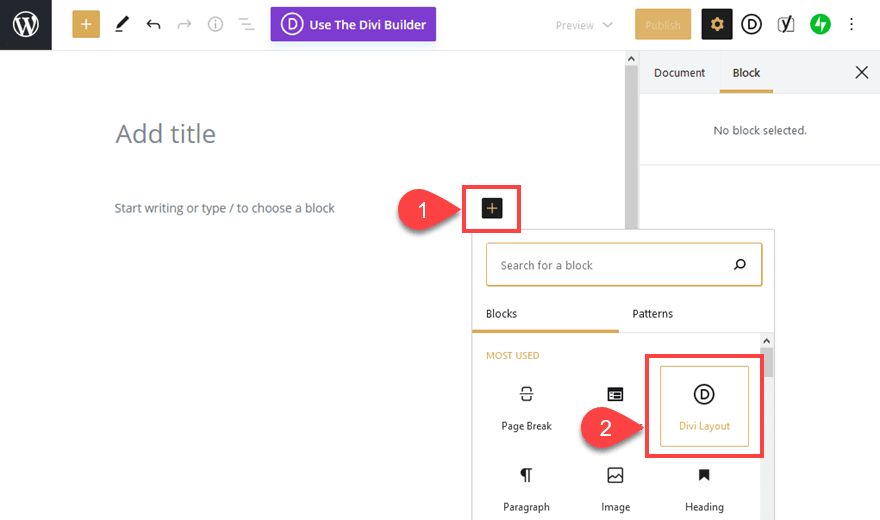Switch to the Document tab

(679, 73)
